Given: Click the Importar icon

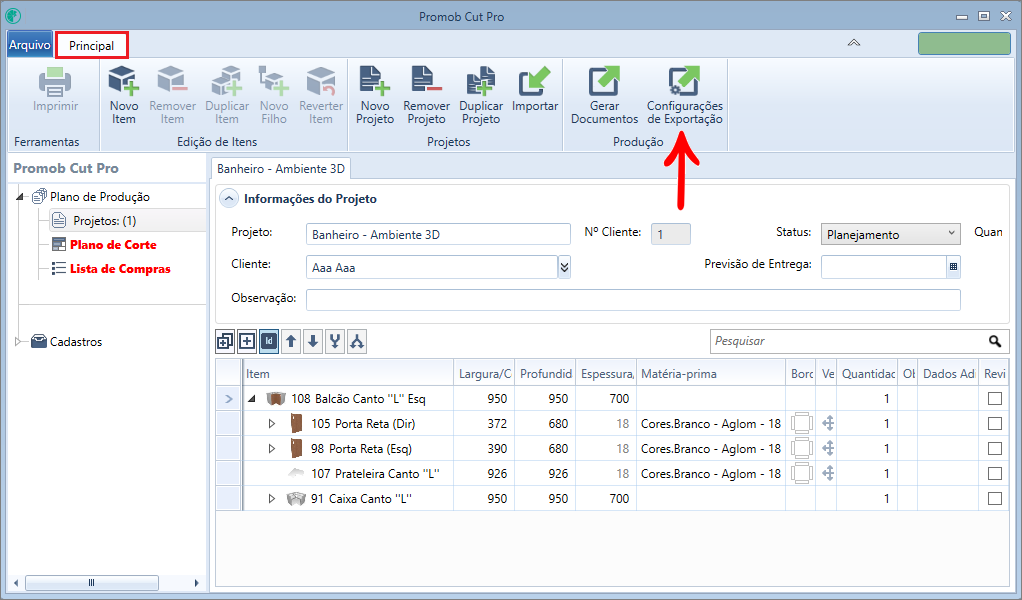Looking at the screenshot, I should [x=534, y=81].
